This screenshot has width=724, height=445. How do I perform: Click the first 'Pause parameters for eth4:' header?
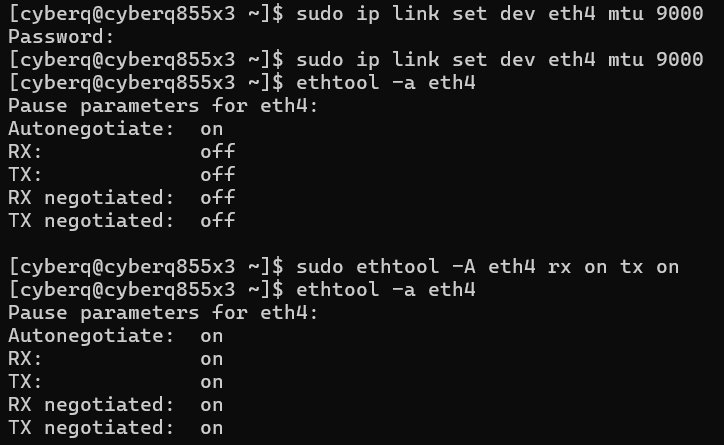[x=162, y=106]
